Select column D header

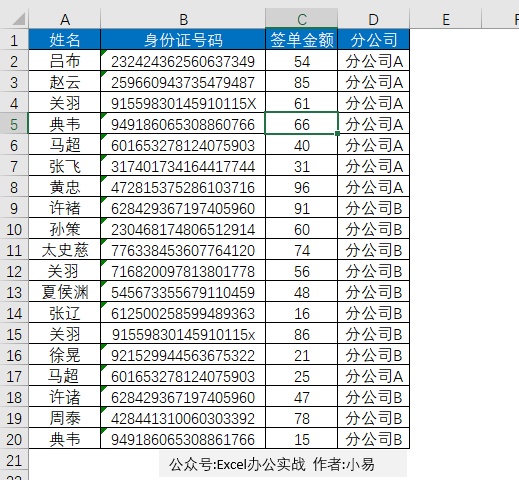pos(374,19)
